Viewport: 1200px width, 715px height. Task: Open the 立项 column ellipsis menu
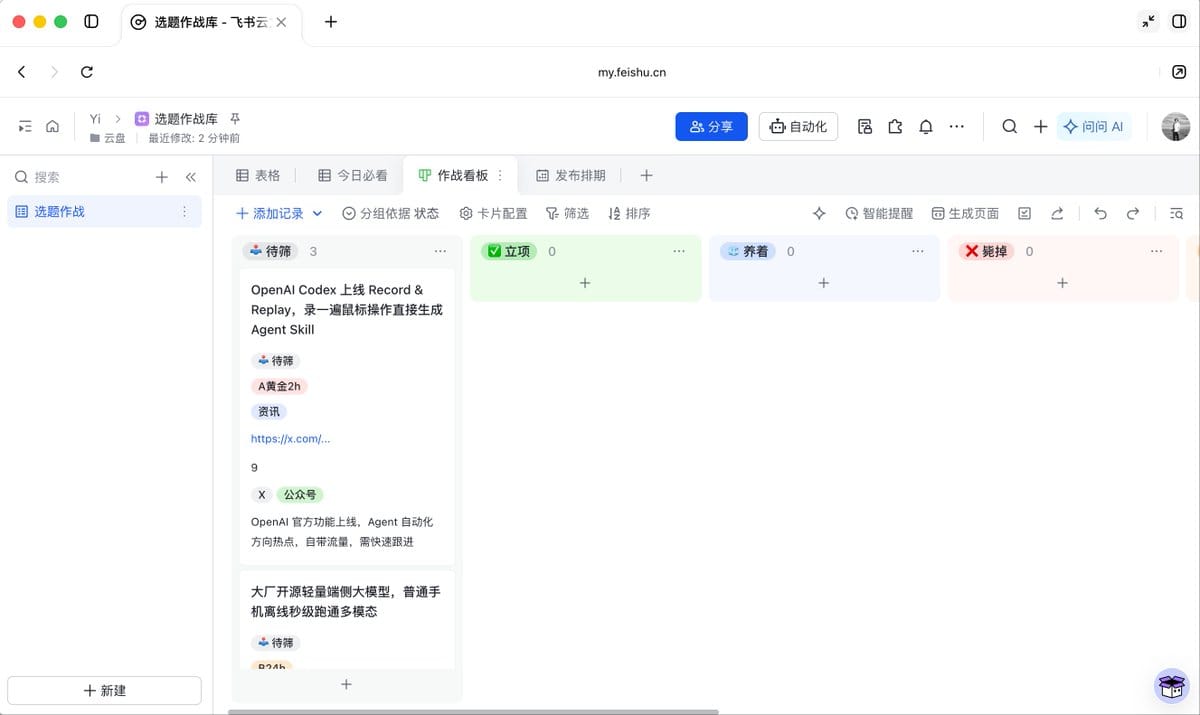(x=679, y=251)
